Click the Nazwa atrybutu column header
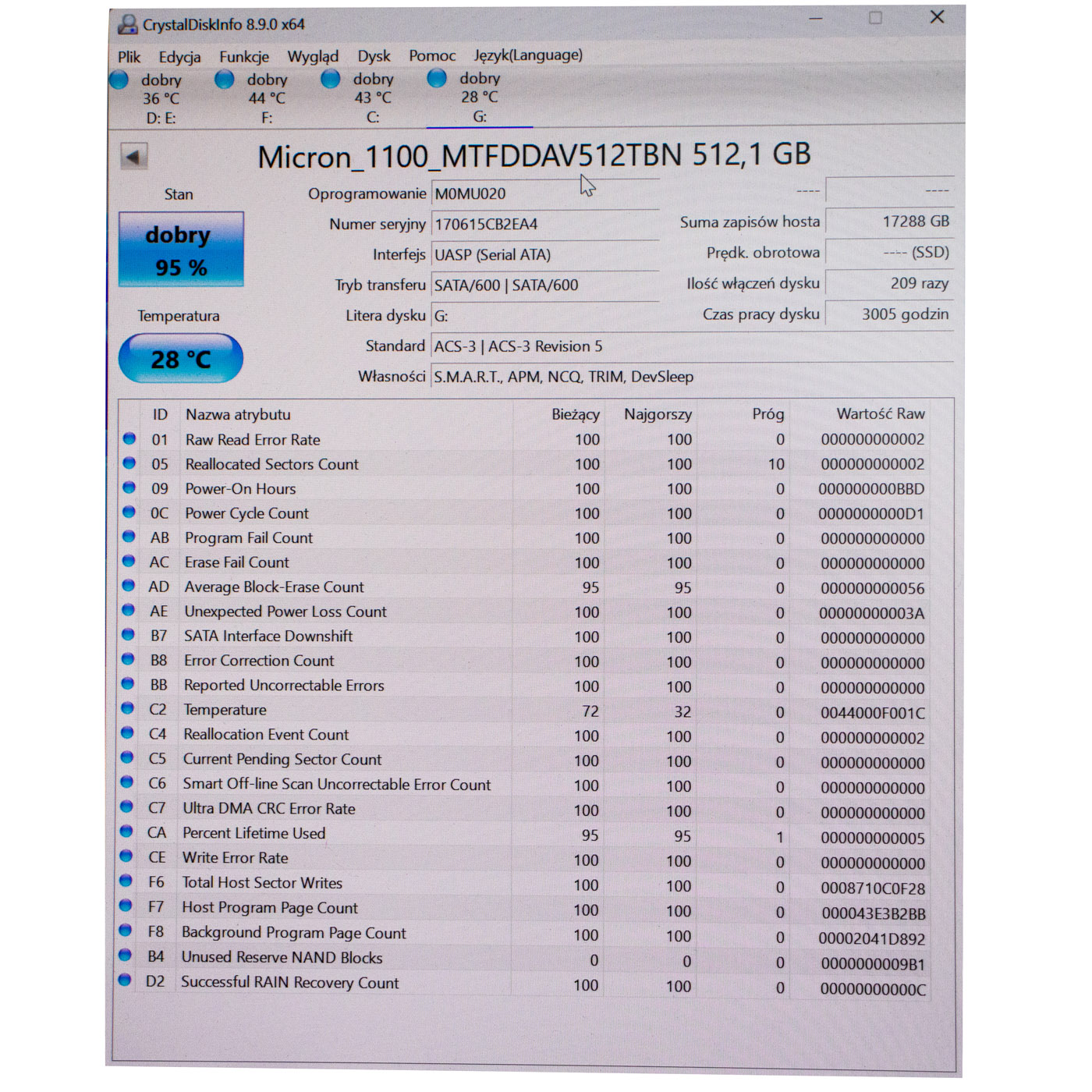1092x1092 pixels. click(238, 415)
